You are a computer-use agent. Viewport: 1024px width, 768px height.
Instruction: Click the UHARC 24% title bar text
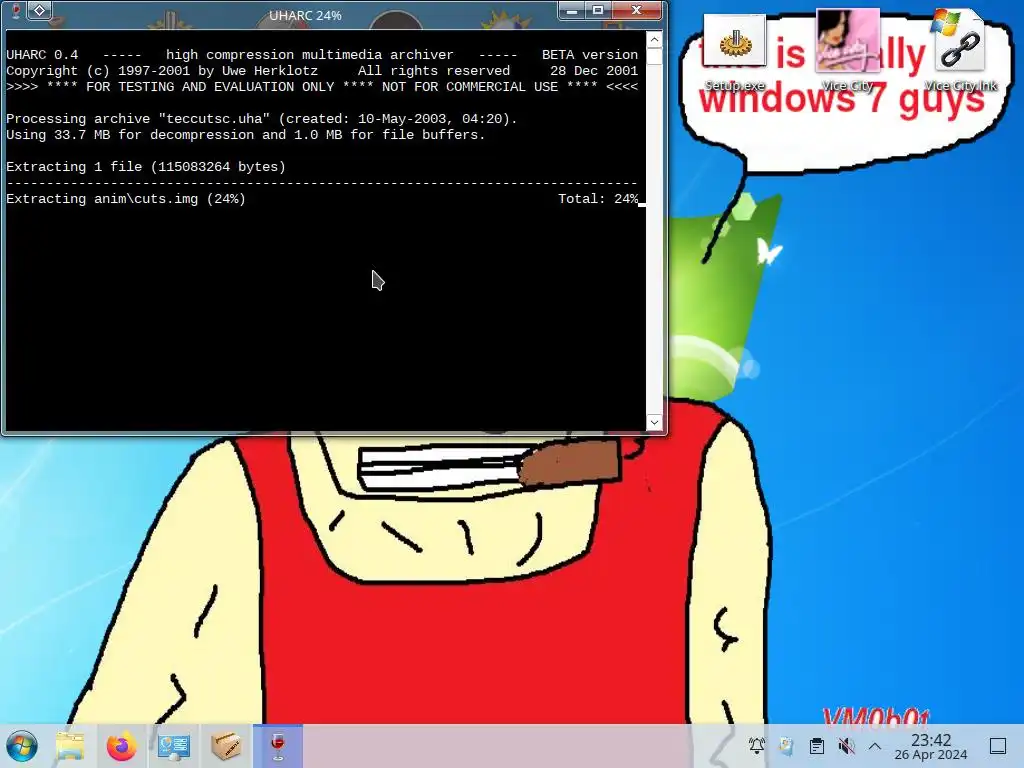(x=305, y=15)
